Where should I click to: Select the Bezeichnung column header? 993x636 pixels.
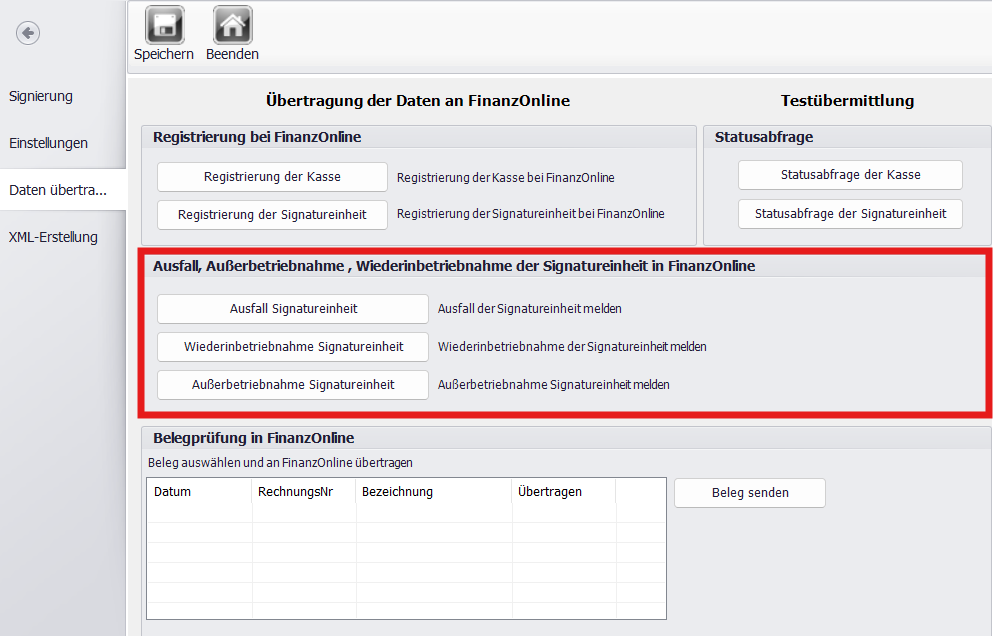(x=433, y=492)
